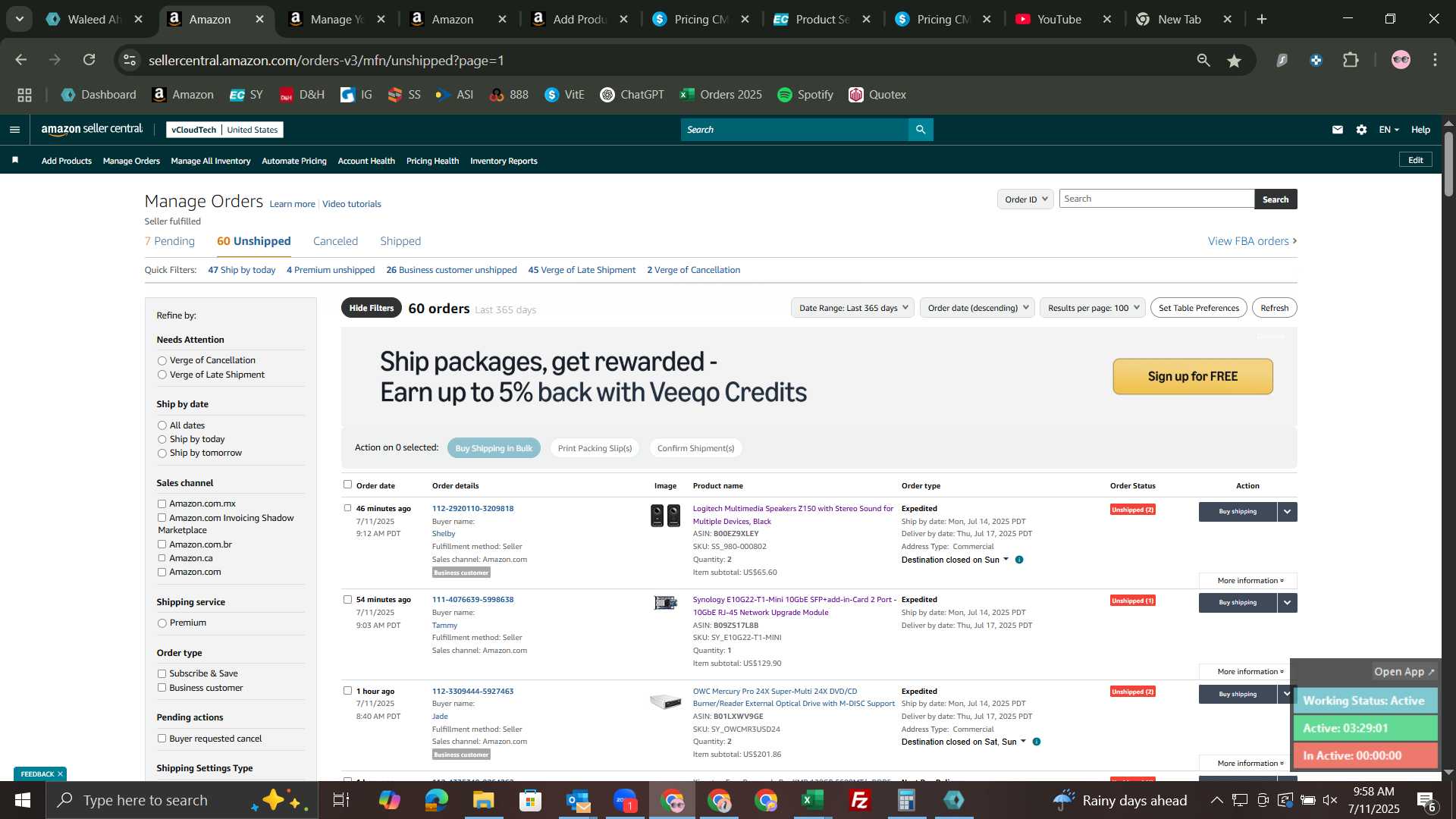Select Ship by tomorrow radio option
This screenshot has width=1456, height=819.
coord(162,453)
